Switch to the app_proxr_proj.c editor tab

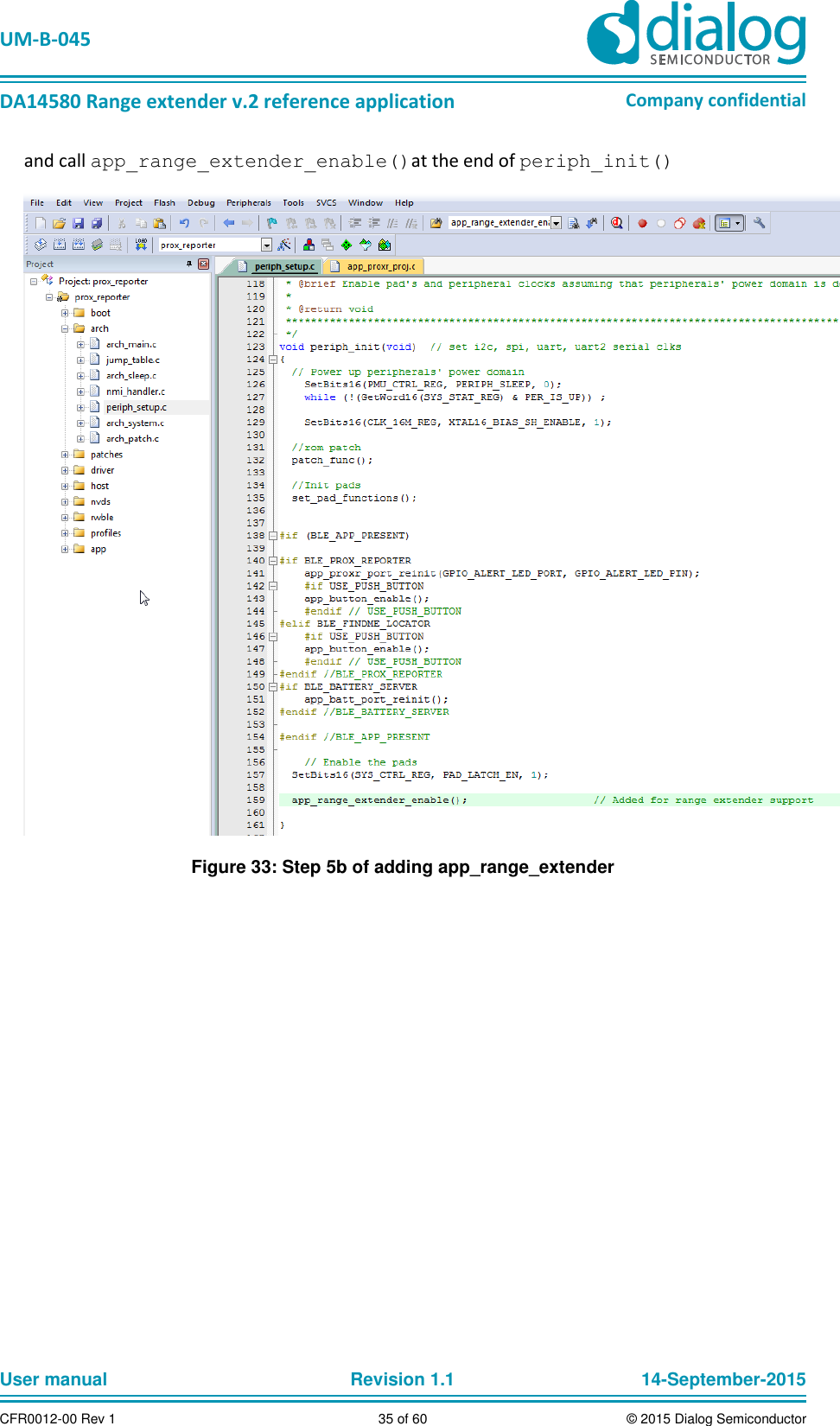click(375, 266)
